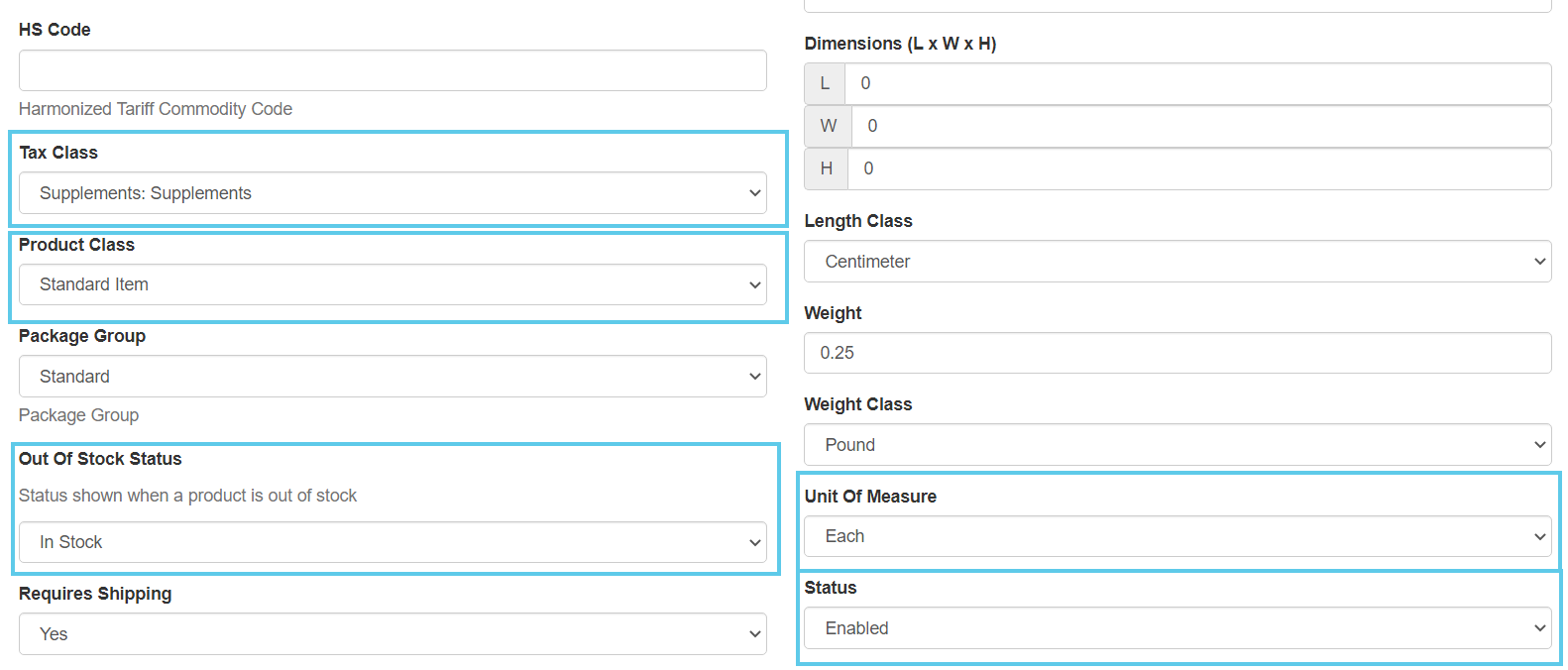Open the Tax Class dropdown showing Supplements

392,193
